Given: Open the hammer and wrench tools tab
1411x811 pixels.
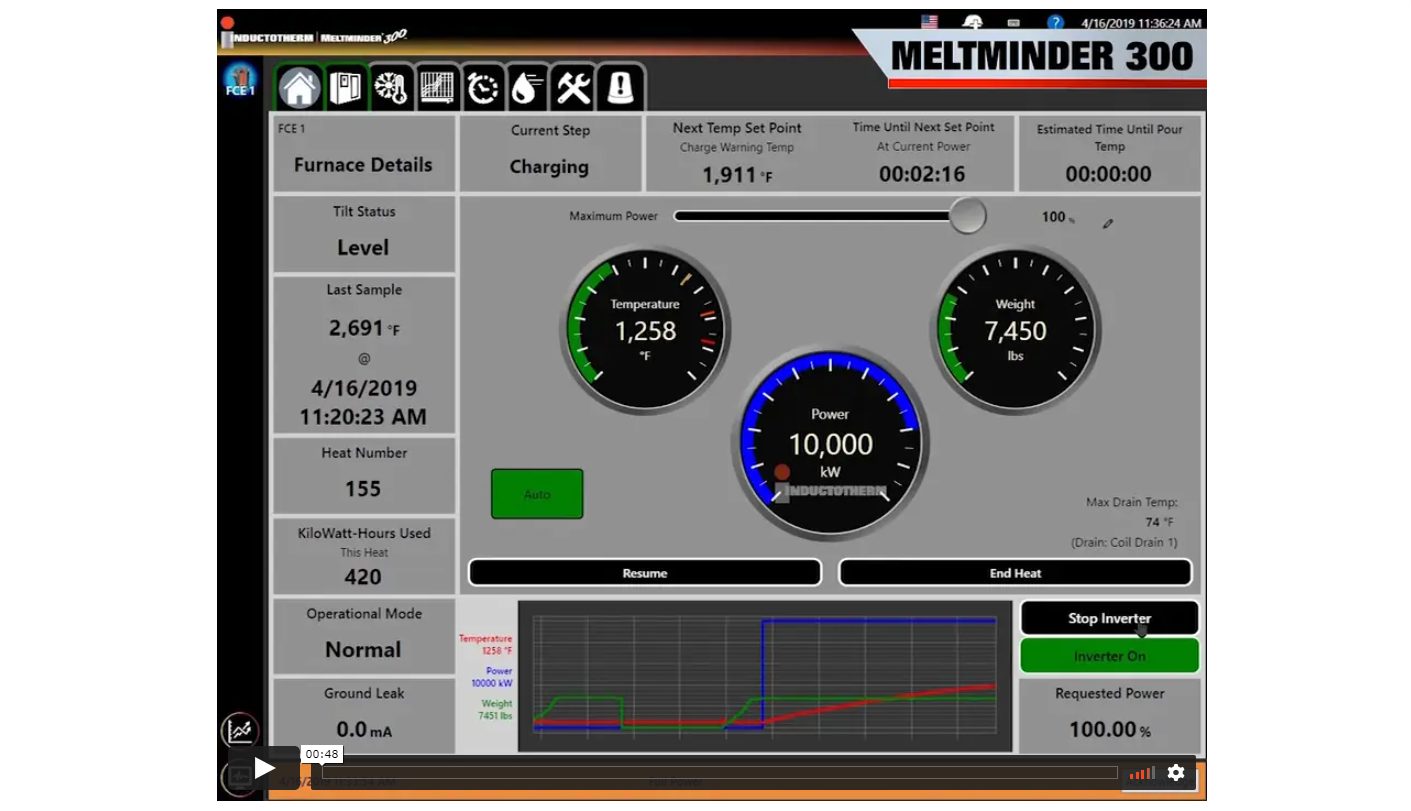Looking at the screenshot, I should 573,88.
